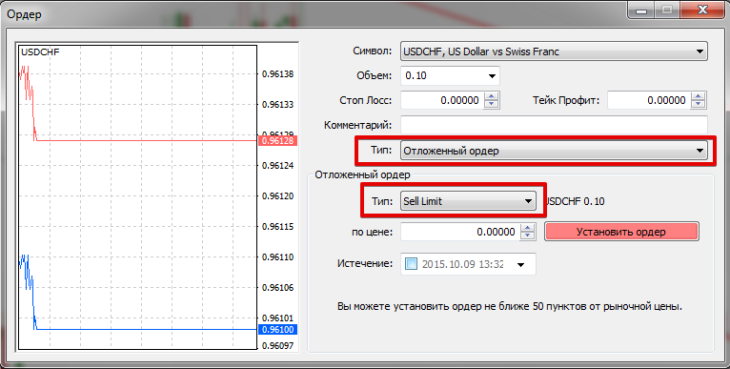Viewport: 730px width, 369px height.
Task: Click the USDCHF chart title
Action: coord(40,52)
